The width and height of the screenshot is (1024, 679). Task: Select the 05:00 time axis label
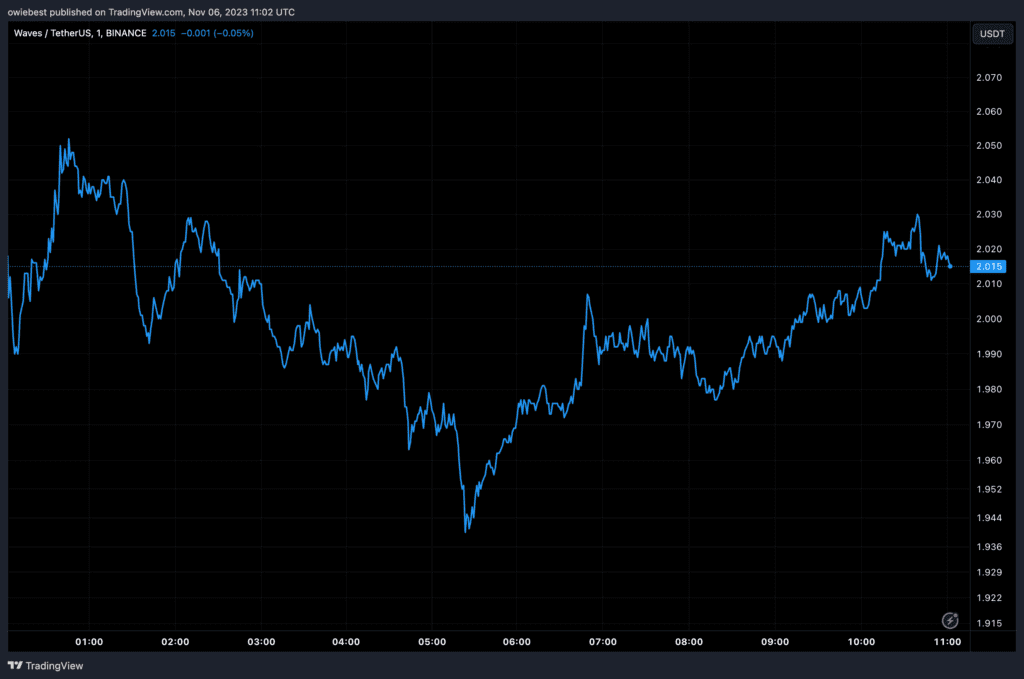pos(432,641)
